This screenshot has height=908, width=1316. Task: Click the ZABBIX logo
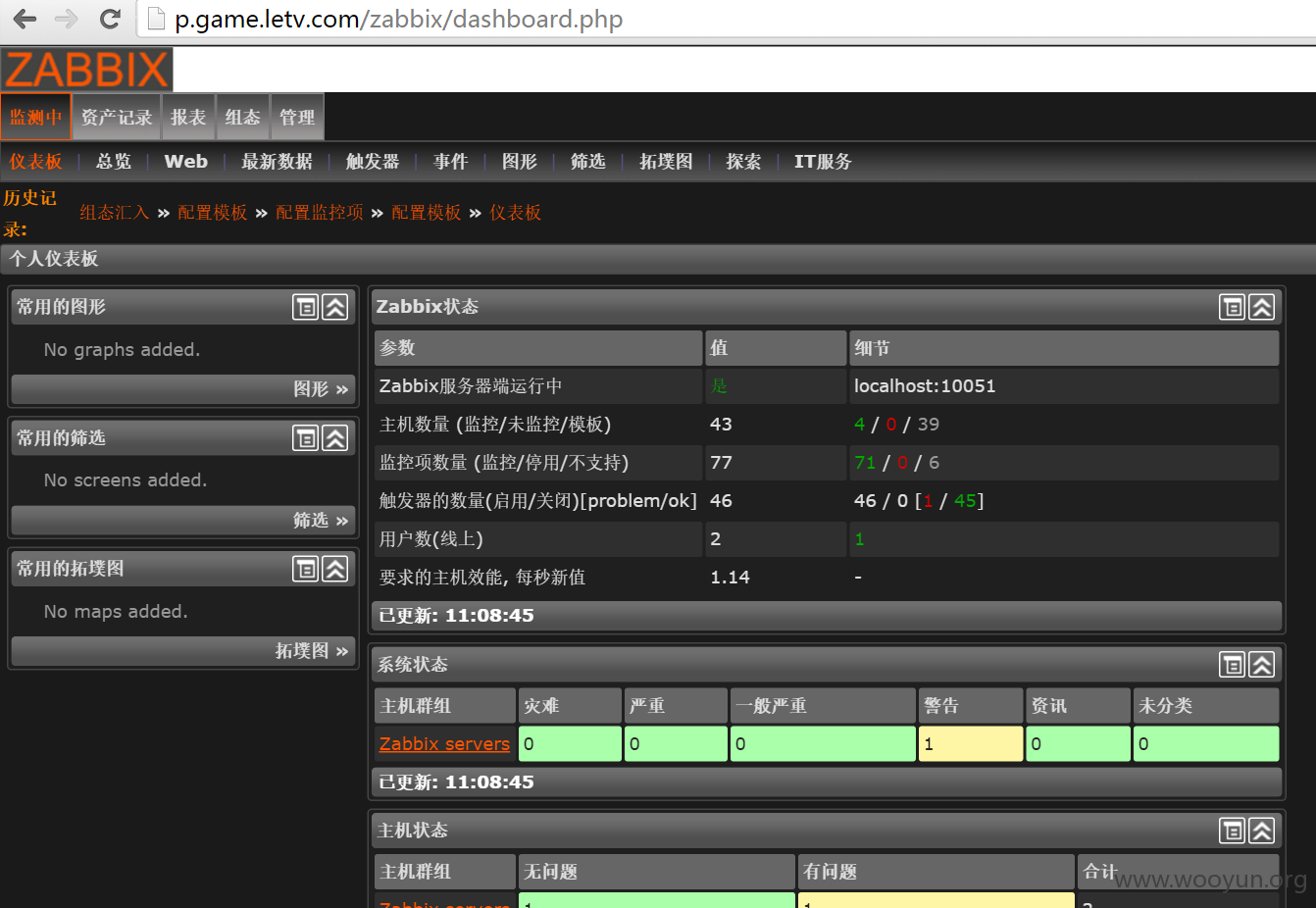point(87,70)
